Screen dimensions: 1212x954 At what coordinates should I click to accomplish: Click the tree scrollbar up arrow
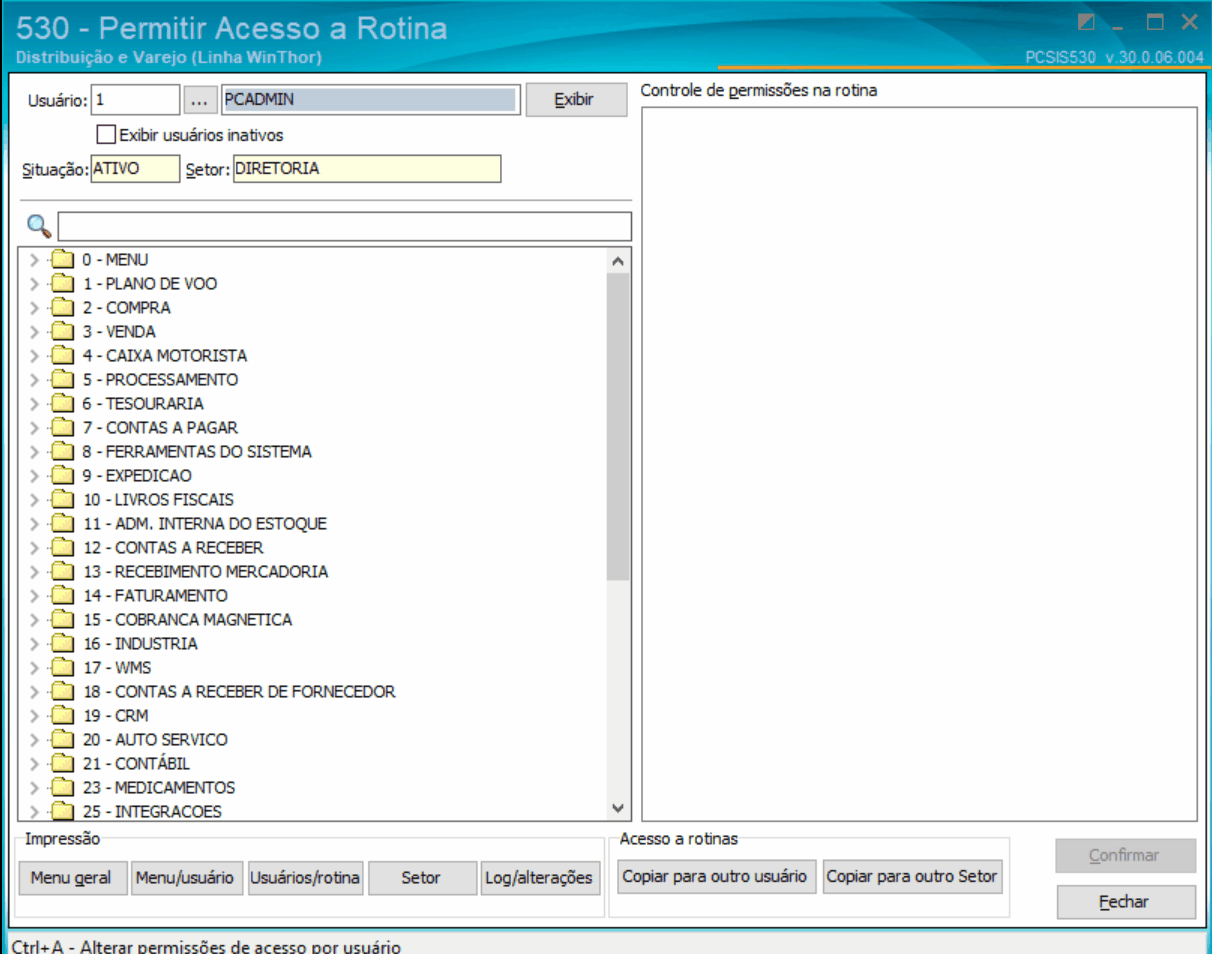(x=618, y=261)
